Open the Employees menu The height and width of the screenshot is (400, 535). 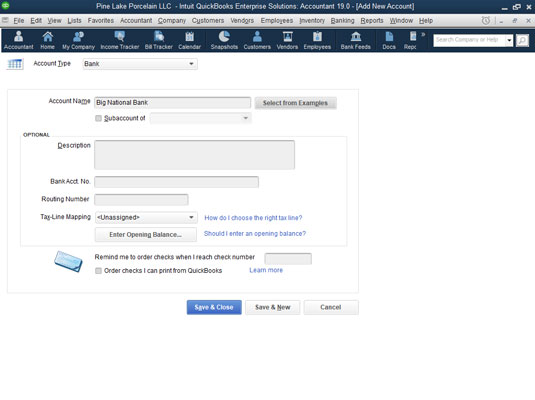(x=277, y=20)
